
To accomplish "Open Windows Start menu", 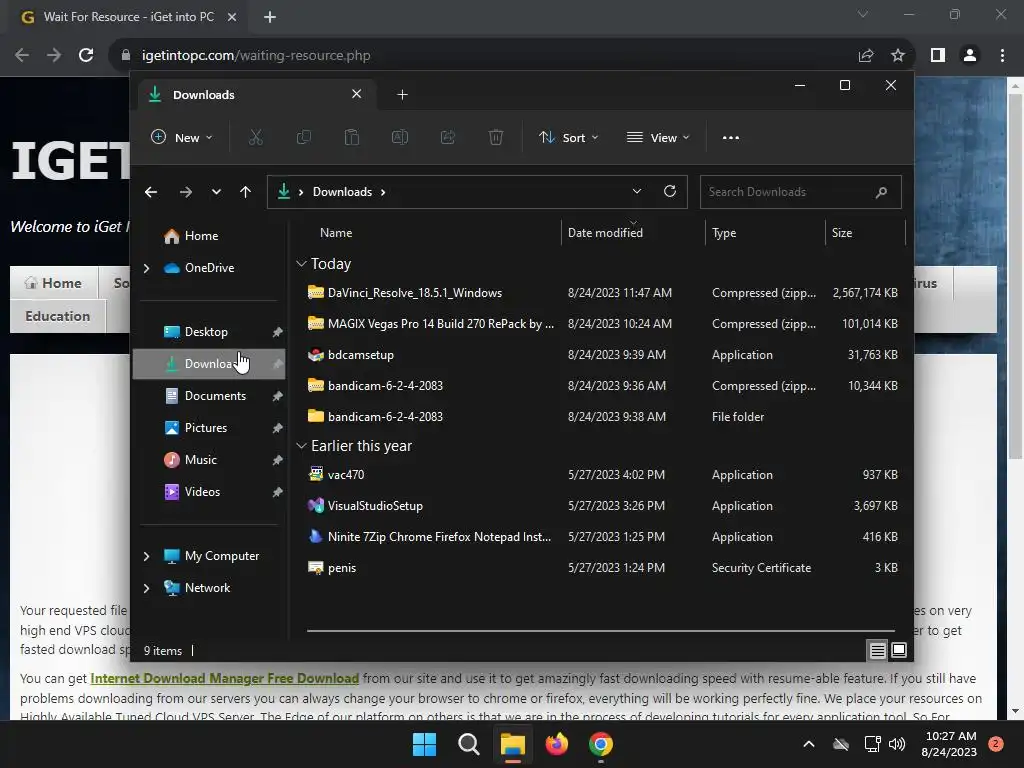I will click(424, 744).
